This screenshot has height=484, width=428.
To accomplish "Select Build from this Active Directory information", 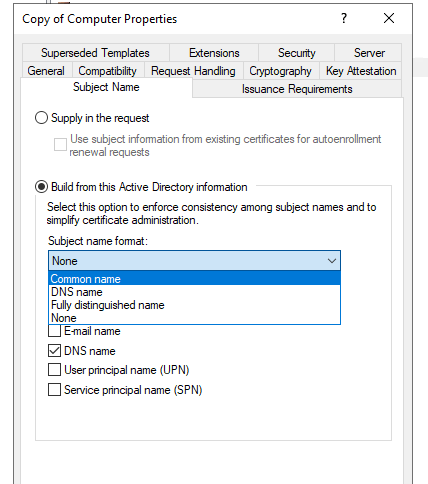I will click(41, 187).
